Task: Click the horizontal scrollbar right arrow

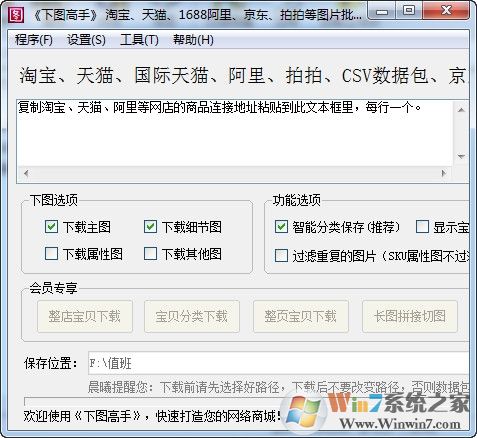Action: pyautogui.click(x=444, y=173)
